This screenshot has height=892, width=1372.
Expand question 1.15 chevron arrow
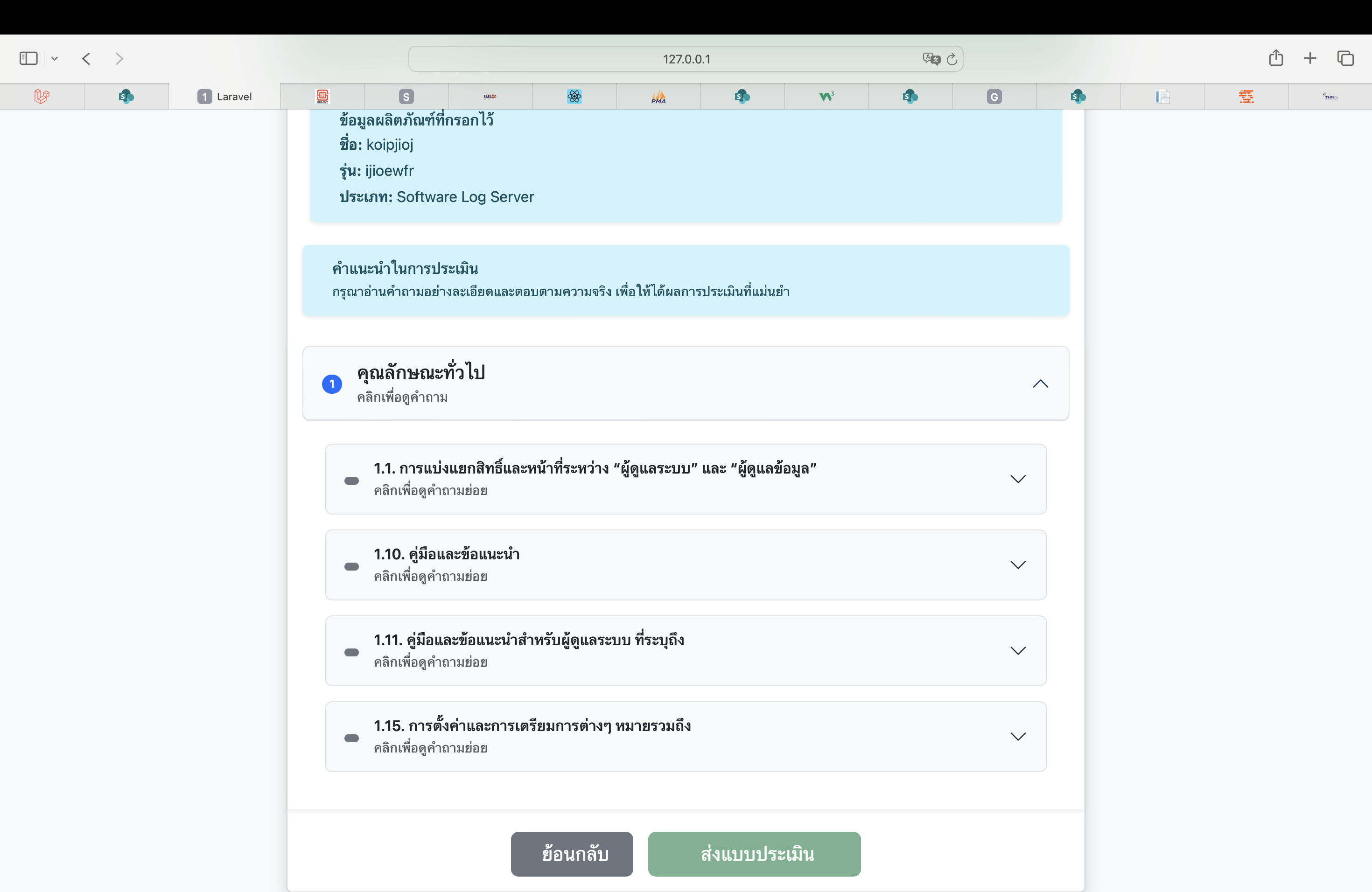pos(1018,737)
